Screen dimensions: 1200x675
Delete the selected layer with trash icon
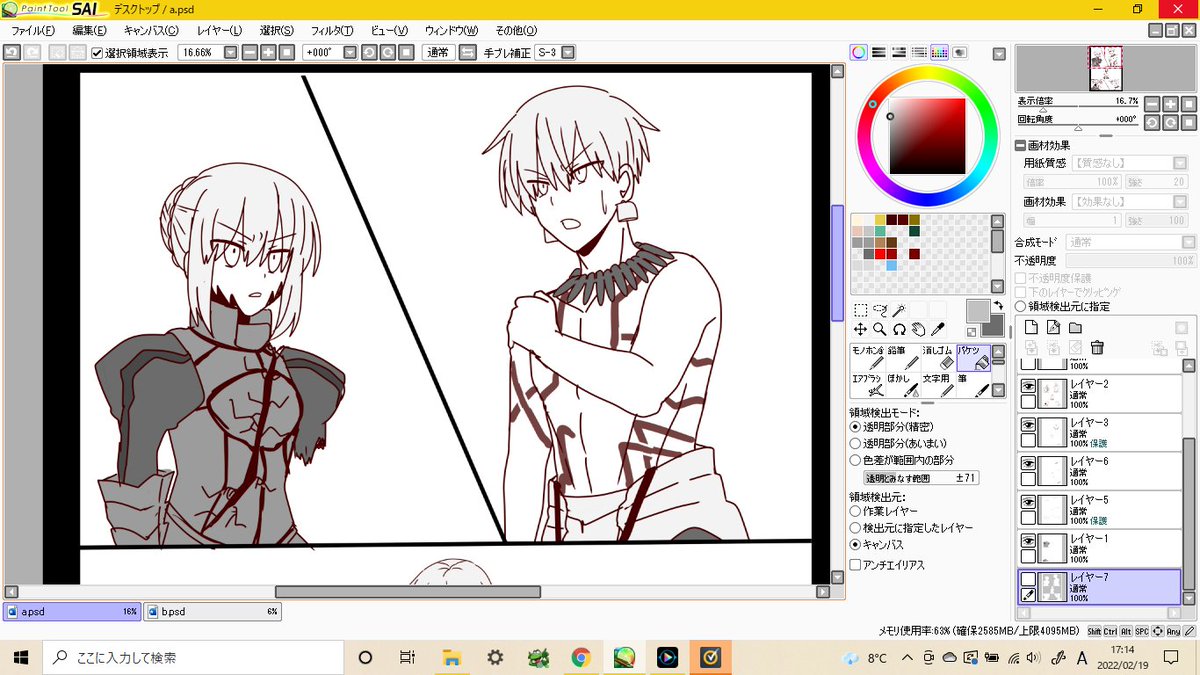point(1097,348)
